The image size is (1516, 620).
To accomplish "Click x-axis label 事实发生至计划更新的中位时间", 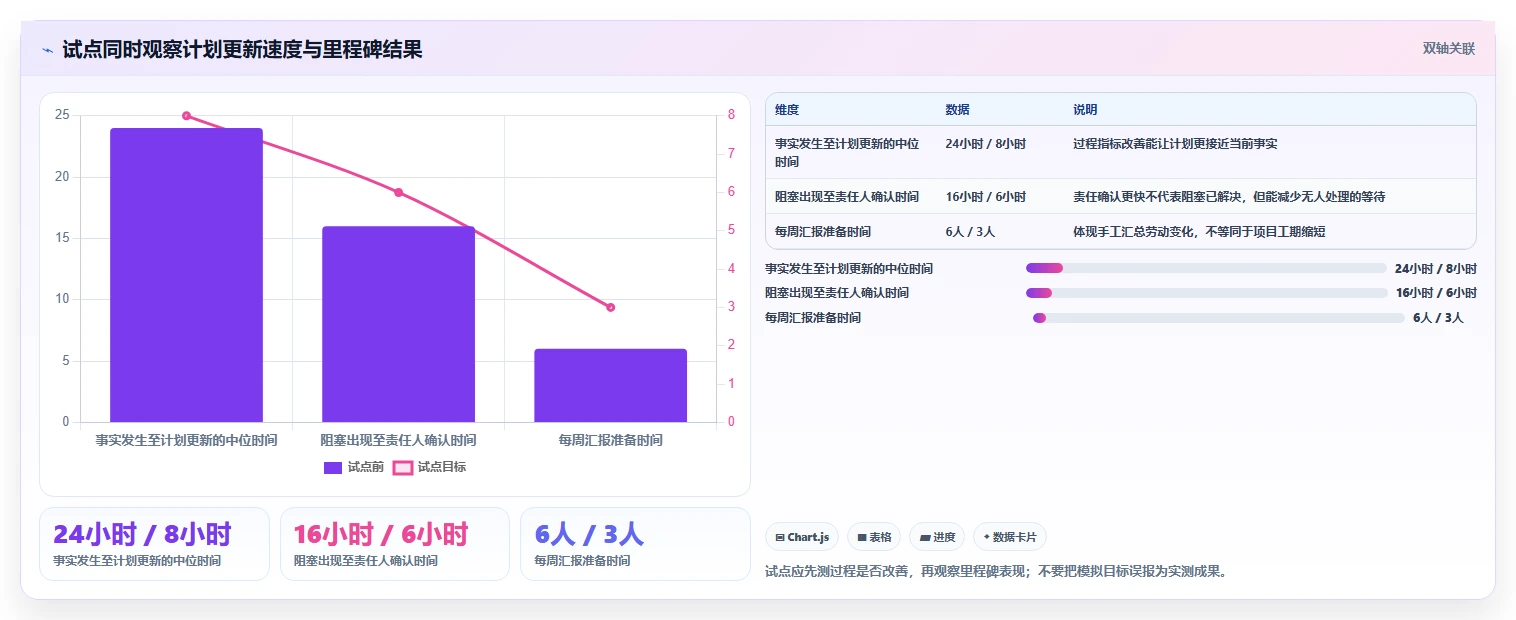I will 186,440.
